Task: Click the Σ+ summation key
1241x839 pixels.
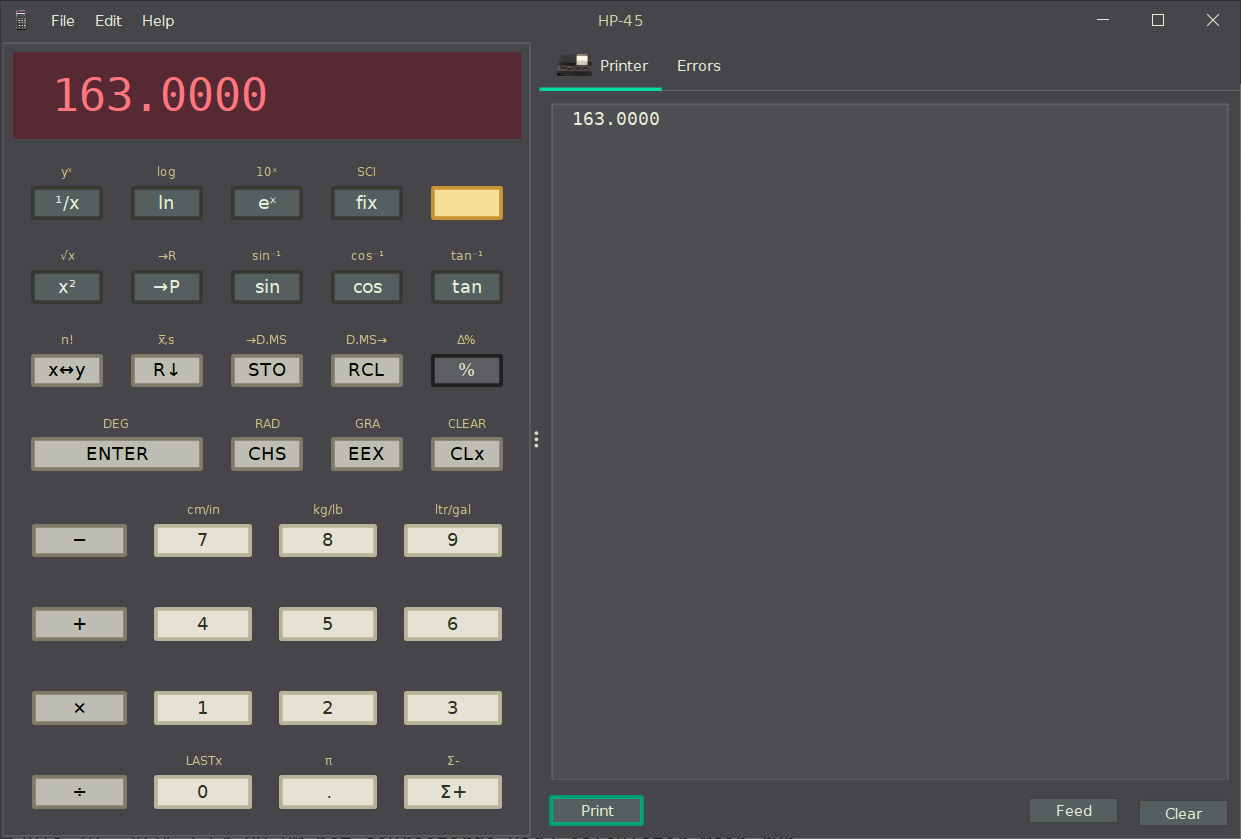Action: click(453, 792)
